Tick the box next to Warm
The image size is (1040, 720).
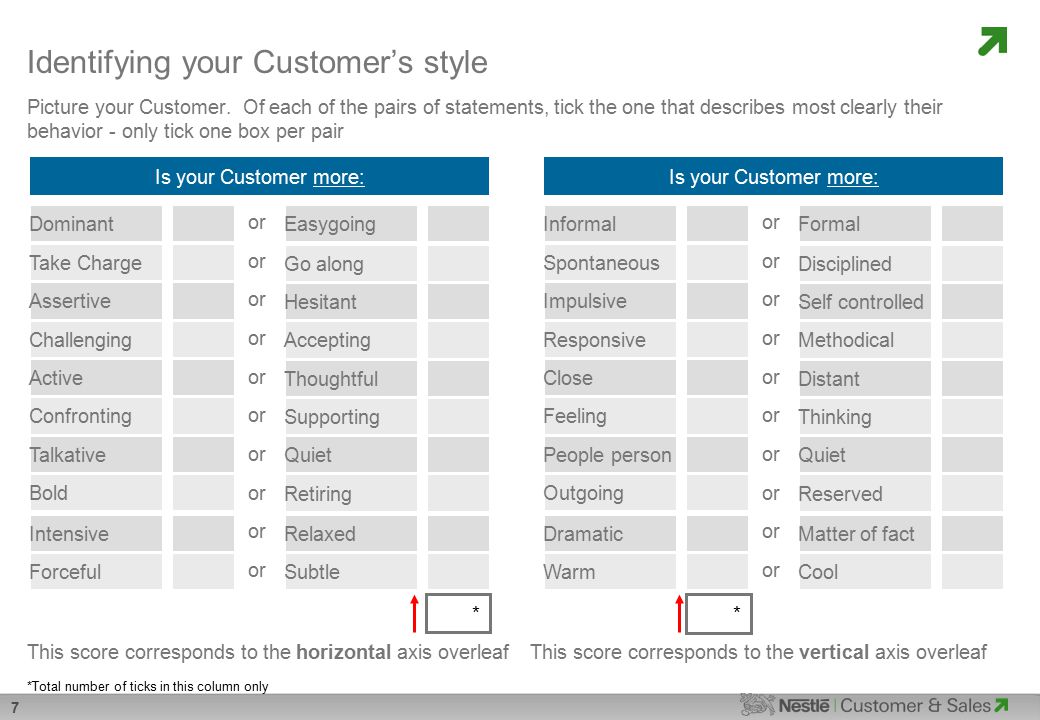[717, 571]
